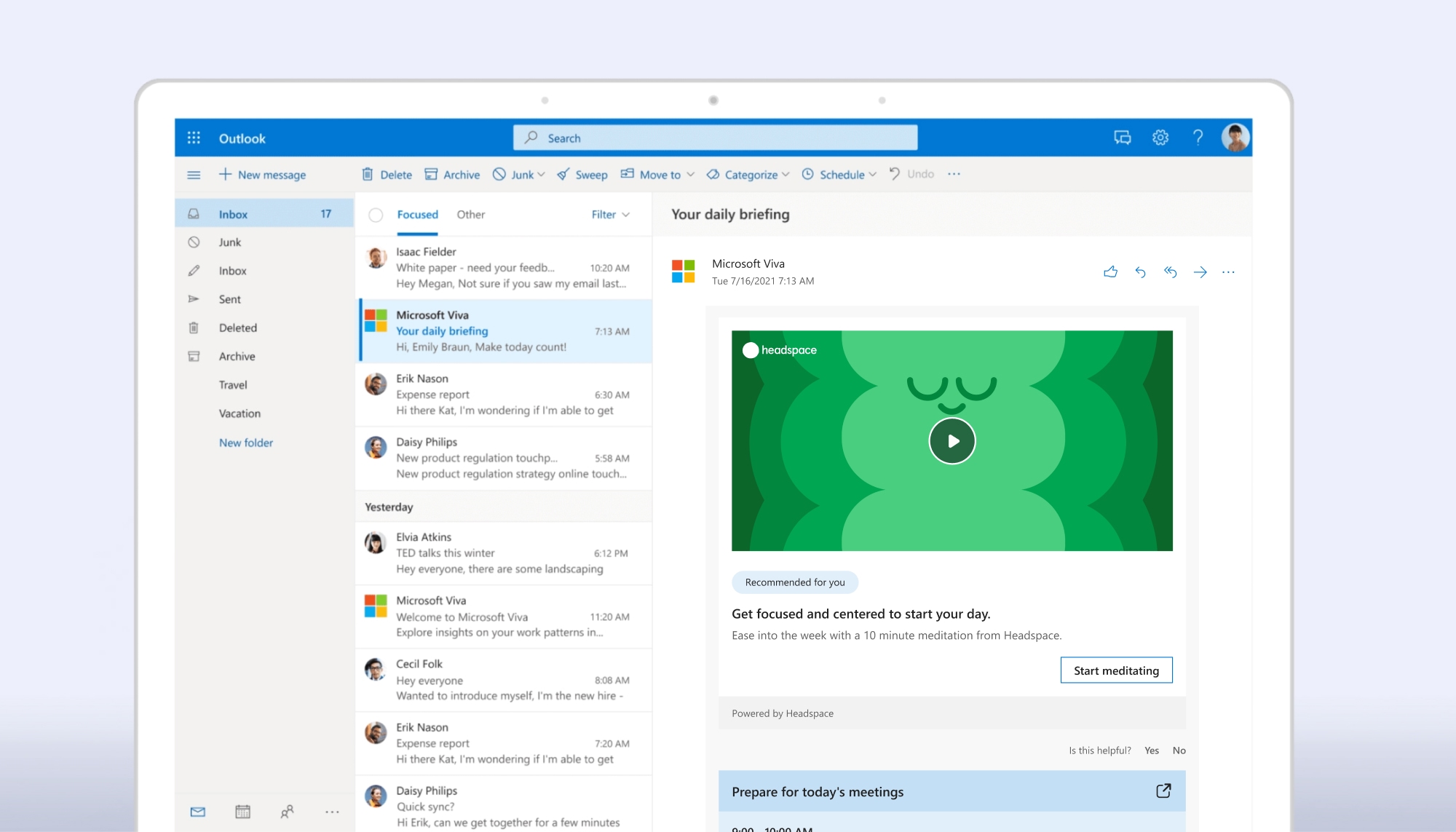1456x832 pixels.
Task: Click the Sweep broom toolbar button
Action: coord(582,175)
